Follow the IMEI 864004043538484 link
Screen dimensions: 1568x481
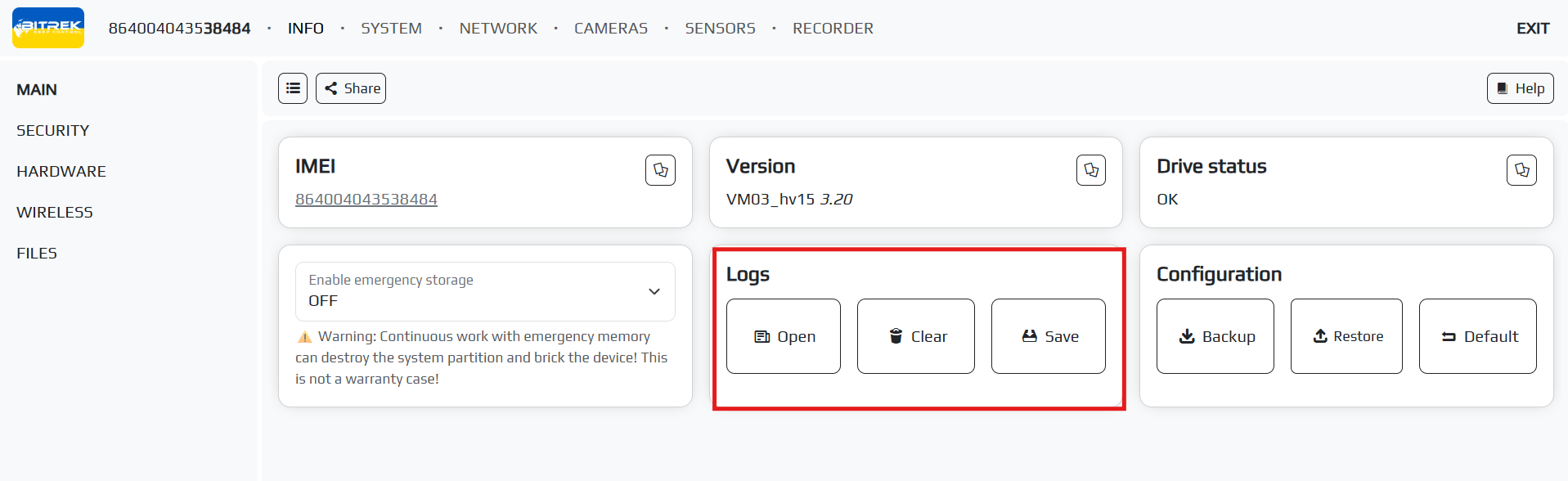[x=366, y=200]
